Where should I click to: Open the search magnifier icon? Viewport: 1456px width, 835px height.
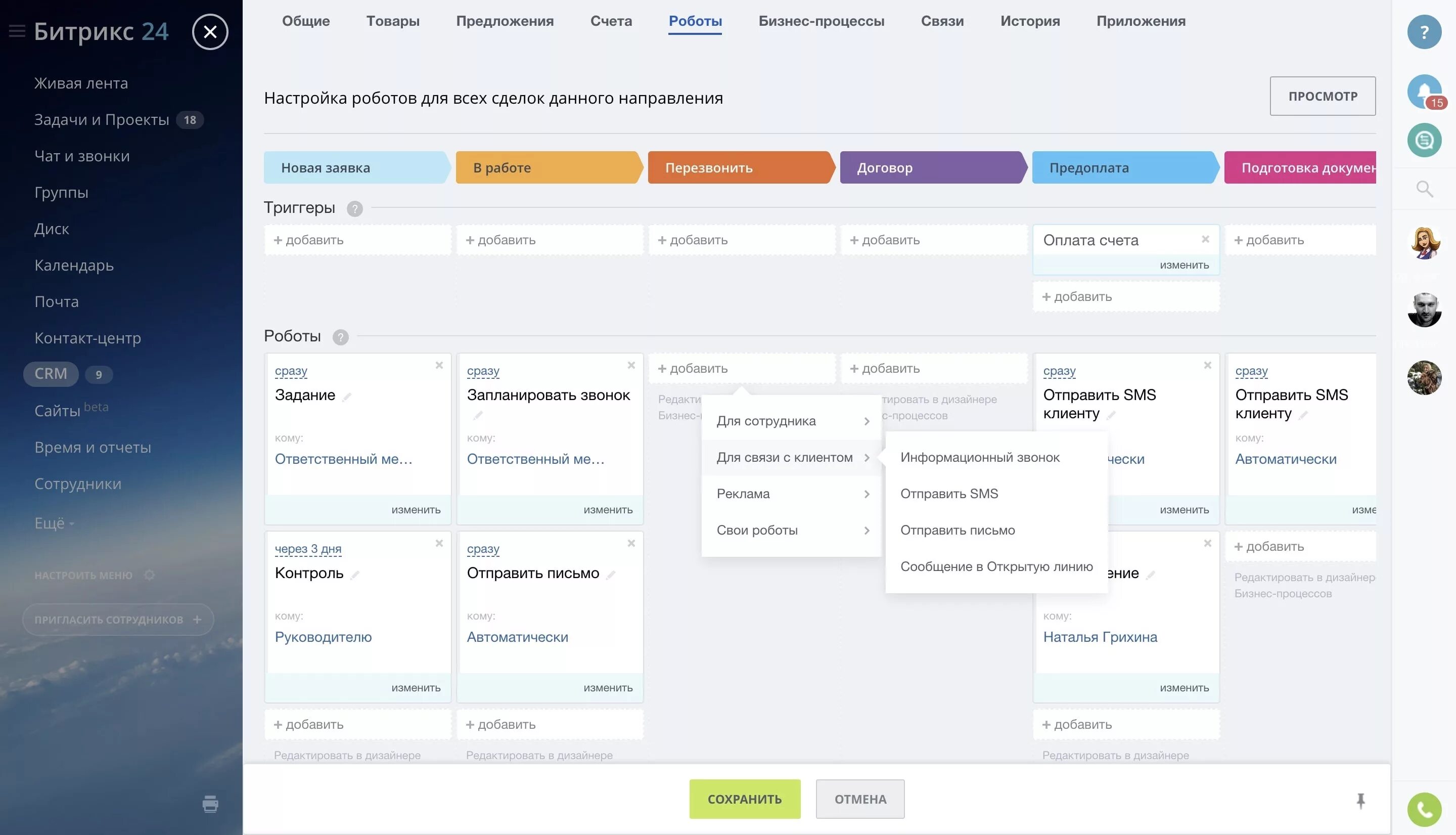pyautogui.click(x=1424, y=189)
